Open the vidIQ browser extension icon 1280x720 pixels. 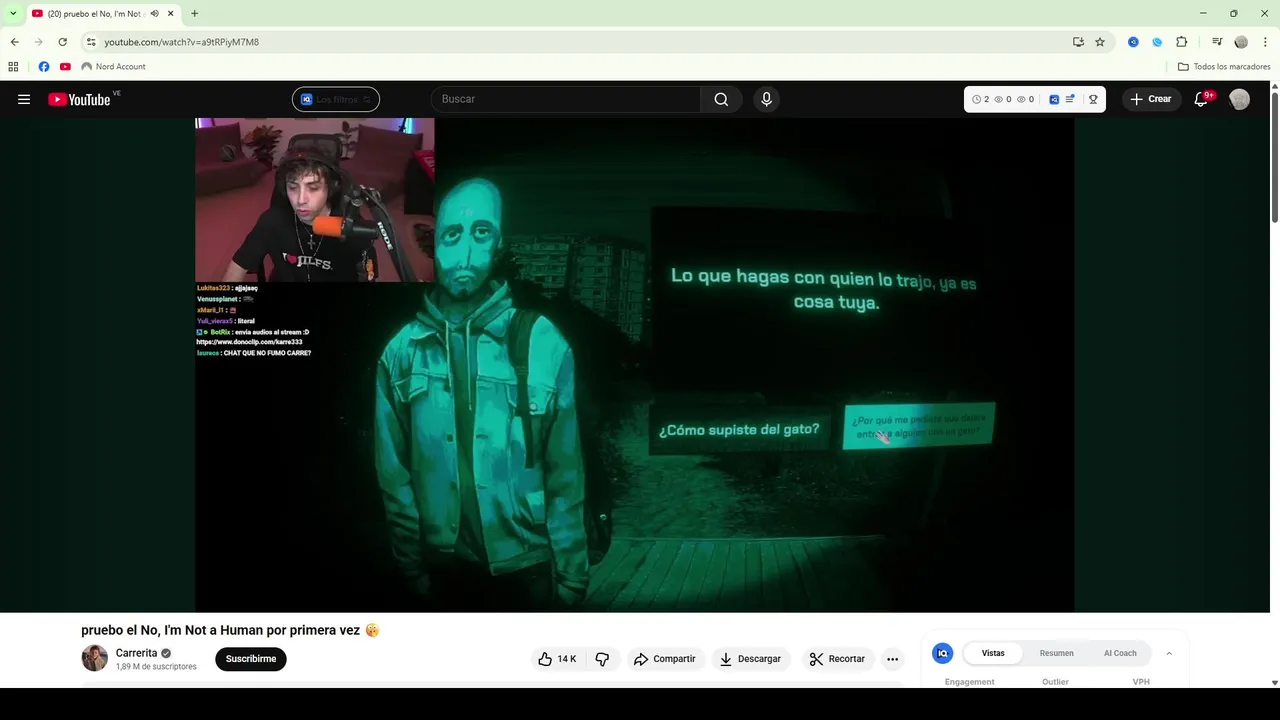(x=1133, y=42)
